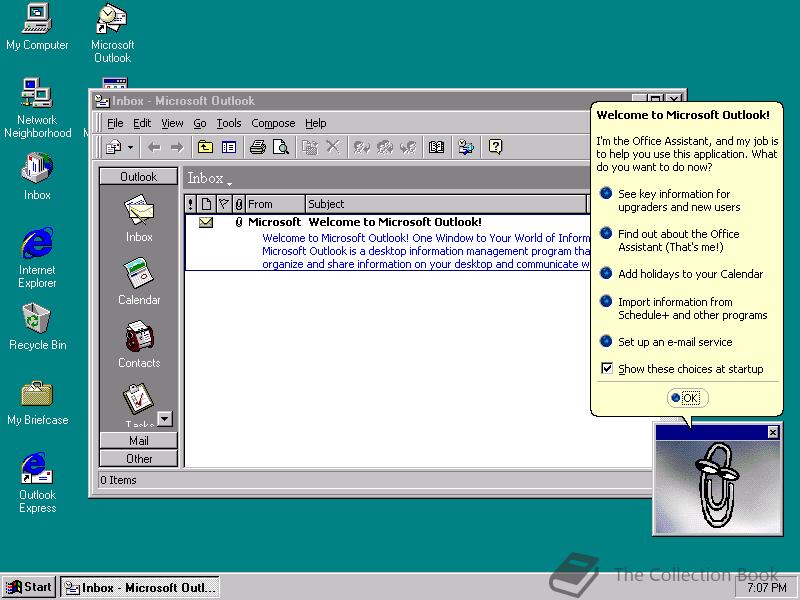Open the Compose menu

click(273, 123)
